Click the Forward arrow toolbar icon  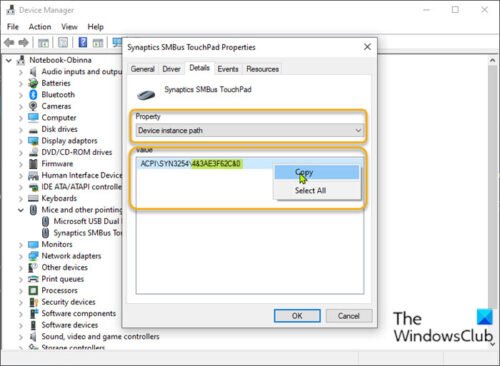coord(24,43)
